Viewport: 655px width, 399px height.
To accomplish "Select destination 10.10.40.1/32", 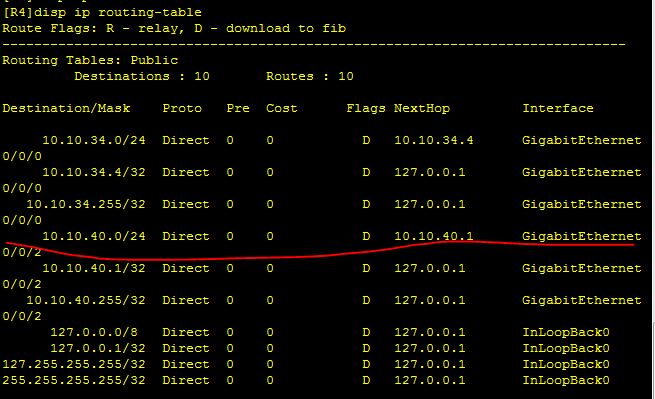I will tap(94, 269).
